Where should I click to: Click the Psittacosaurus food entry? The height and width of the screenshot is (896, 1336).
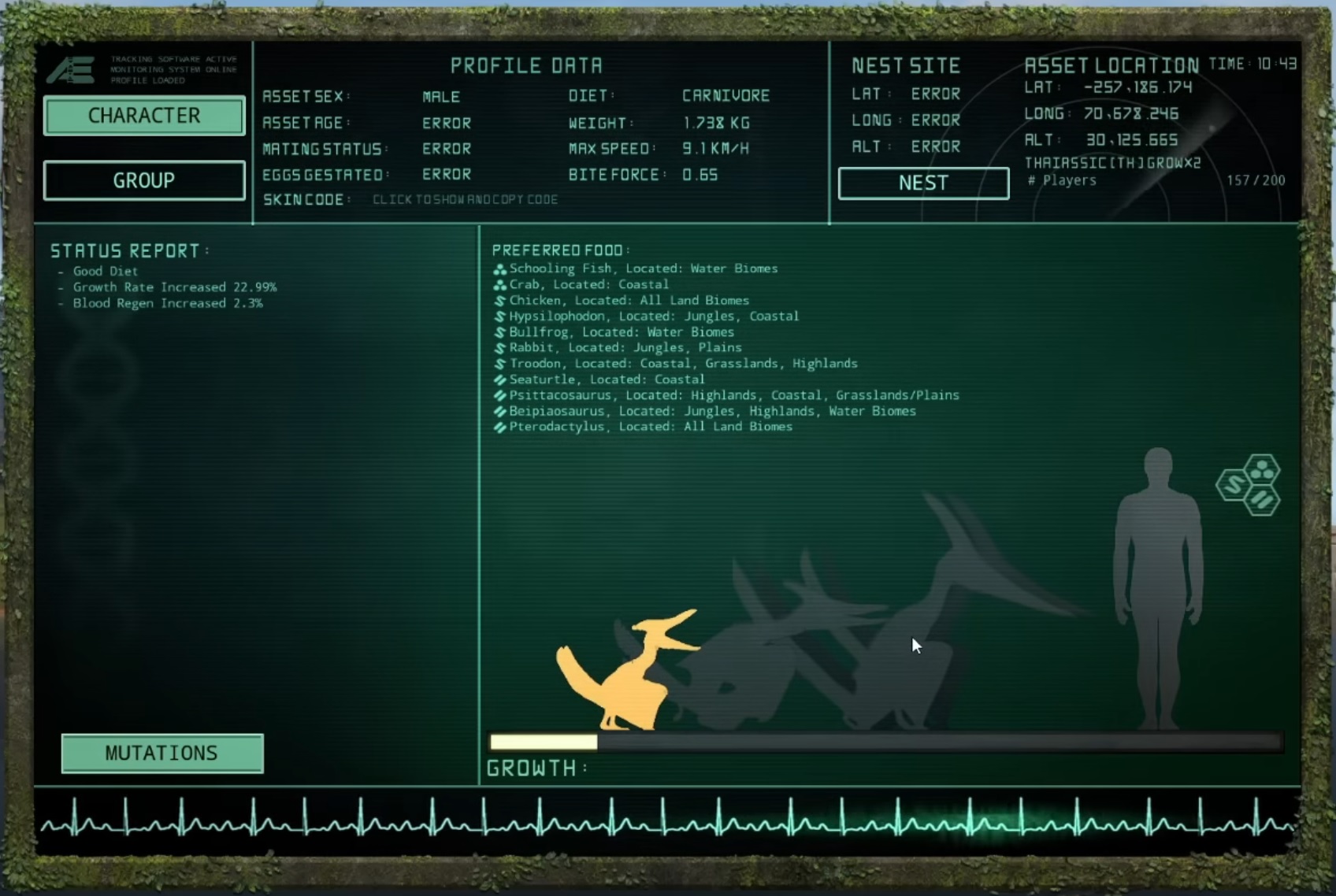(x=733, y=395)
